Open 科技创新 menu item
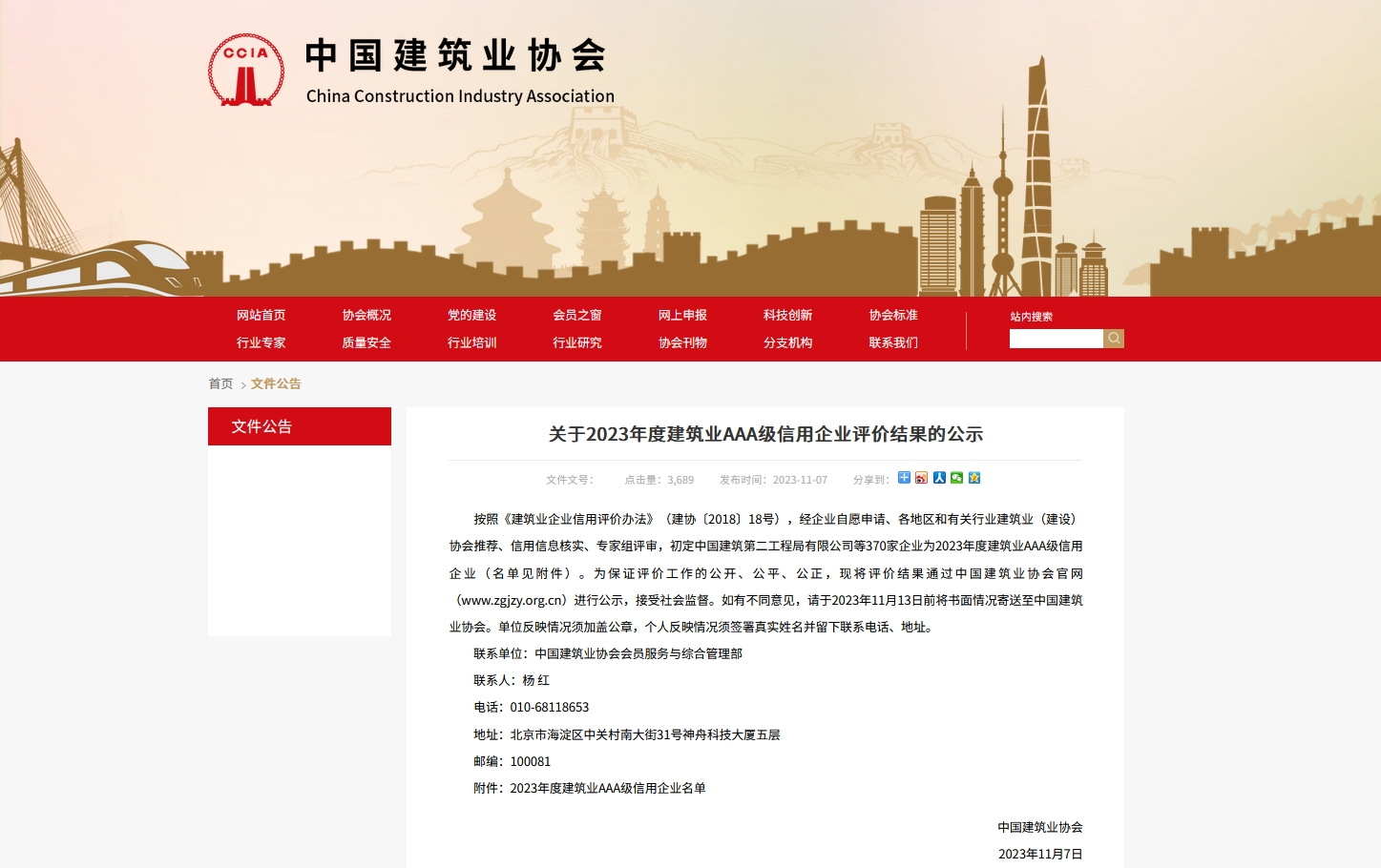This screenshot has width=1381, height=868. point(787,315)
